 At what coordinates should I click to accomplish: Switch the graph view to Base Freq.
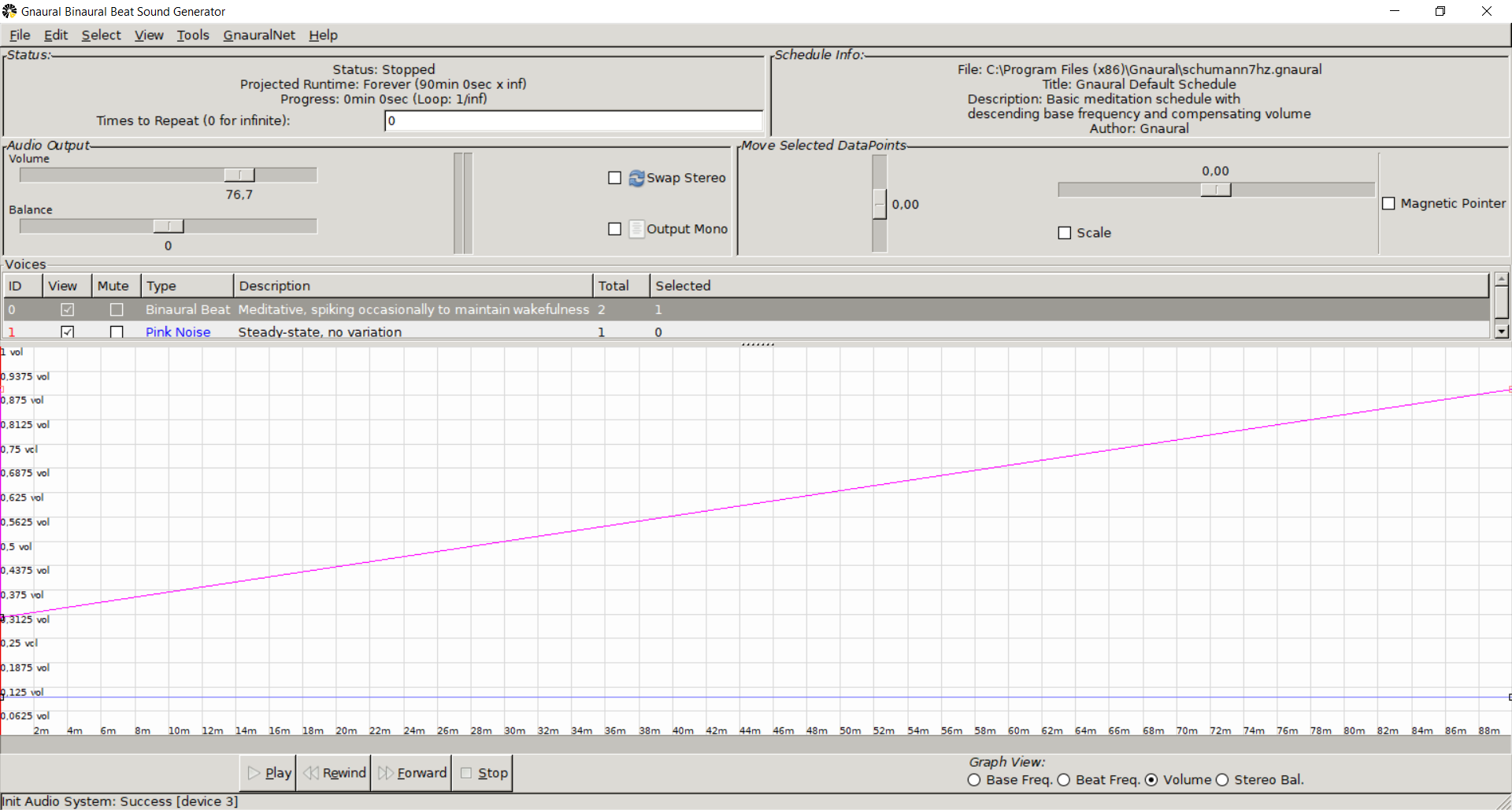pyautogui.click(x=974, y=780)
